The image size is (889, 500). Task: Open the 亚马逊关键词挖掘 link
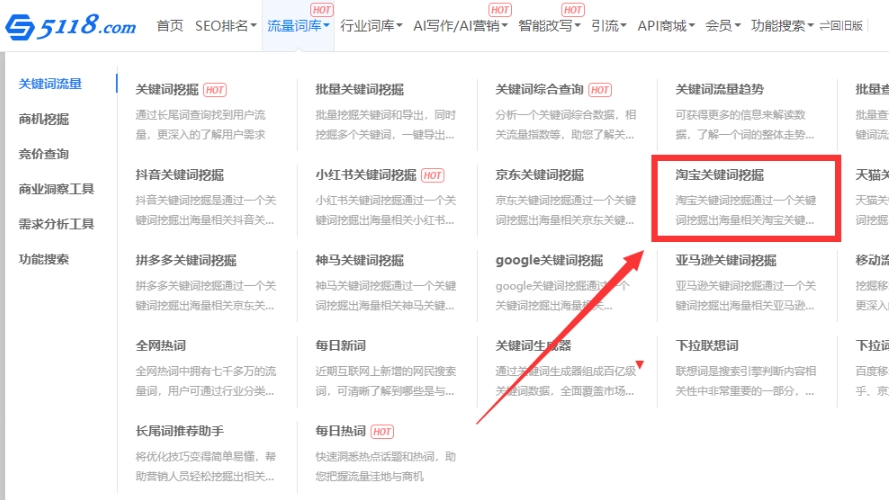726,260
